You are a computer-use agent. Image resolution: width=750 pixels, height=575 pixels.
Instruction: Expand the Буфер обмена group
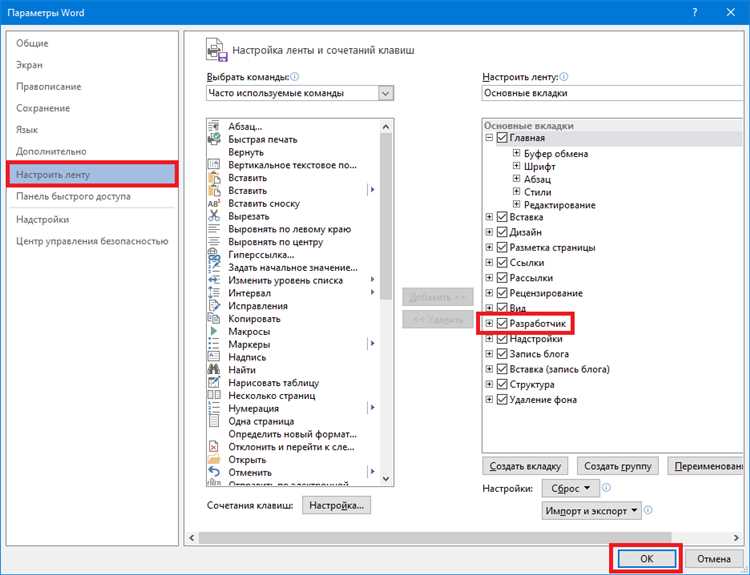click(516, 153)
